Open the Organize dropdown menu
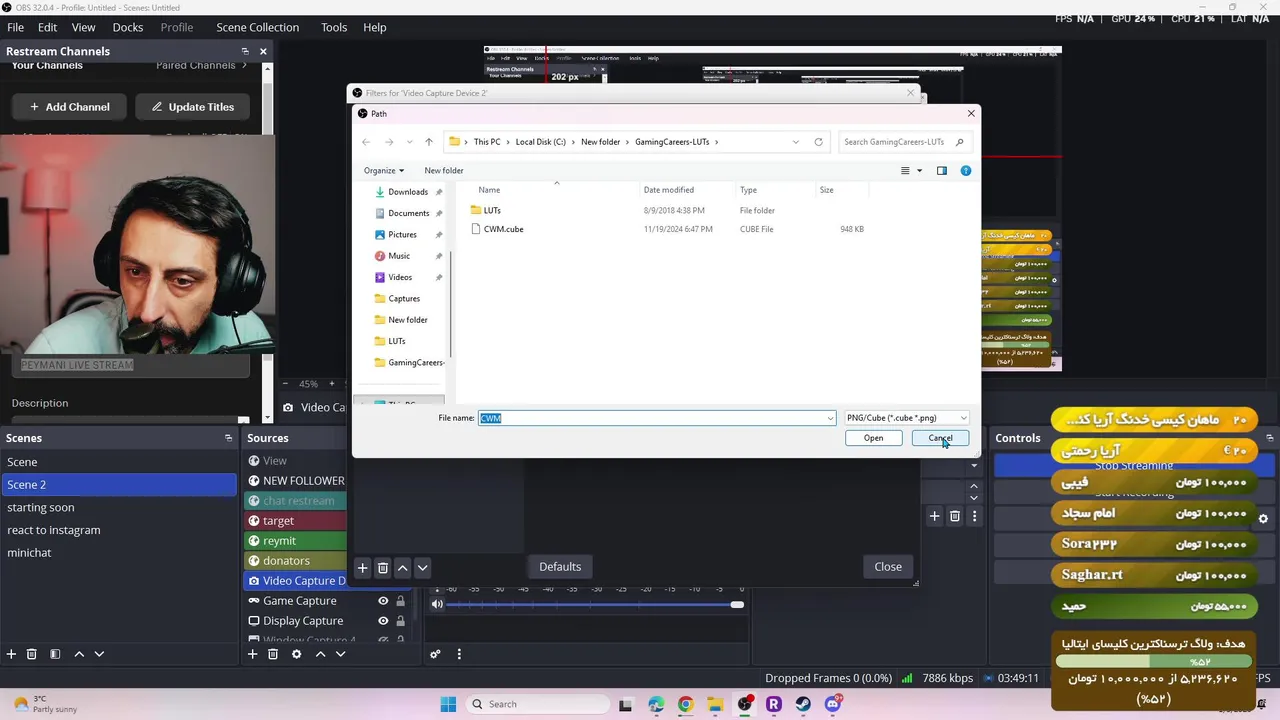1280x720 pixels. [x=384, y=171]
